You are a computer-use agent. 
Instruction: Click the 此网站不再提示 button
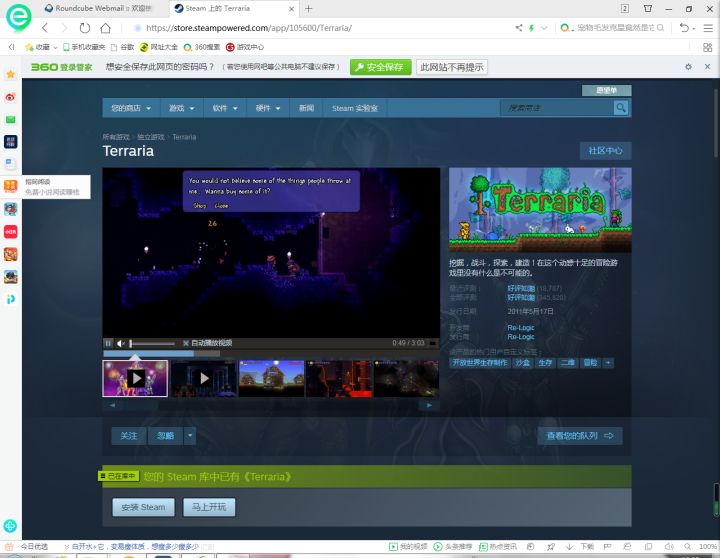coord(452,67)
